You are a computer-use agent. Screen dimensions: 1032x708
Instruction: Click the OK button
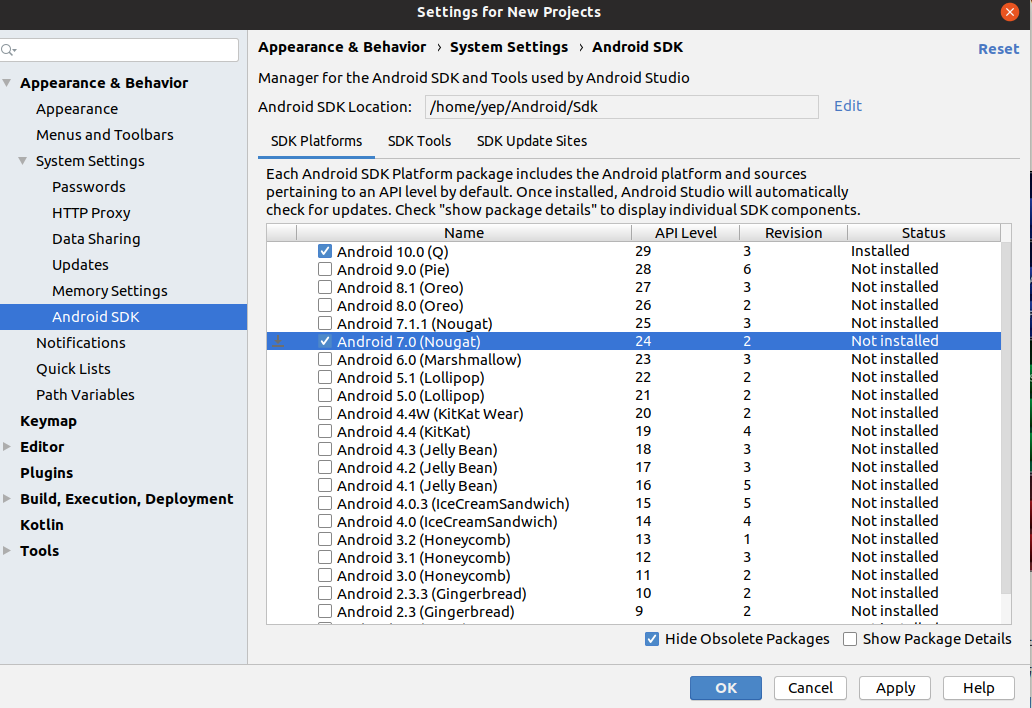coord(726,688)
